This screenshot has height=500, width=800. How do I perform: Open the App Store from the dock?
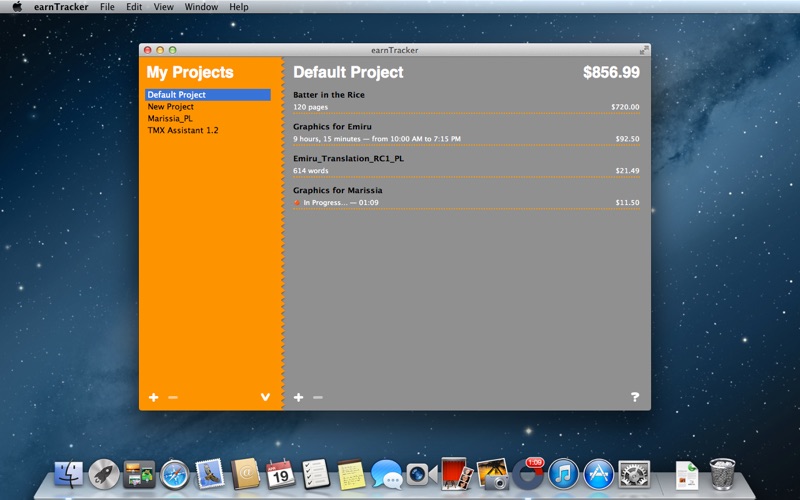(x=598, y=474)
